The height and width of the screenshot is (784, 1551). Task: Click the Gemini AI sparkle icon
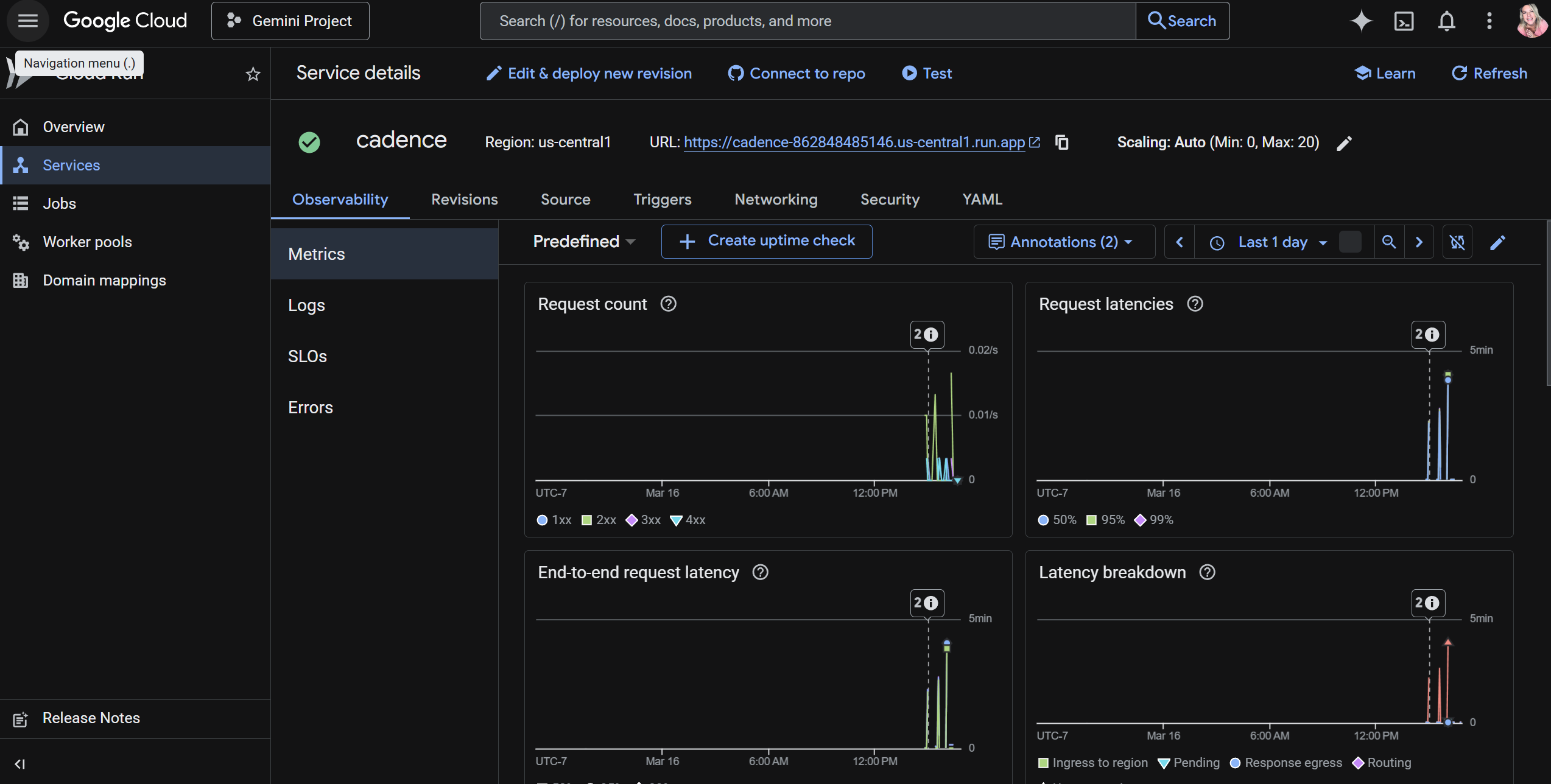1361,21
